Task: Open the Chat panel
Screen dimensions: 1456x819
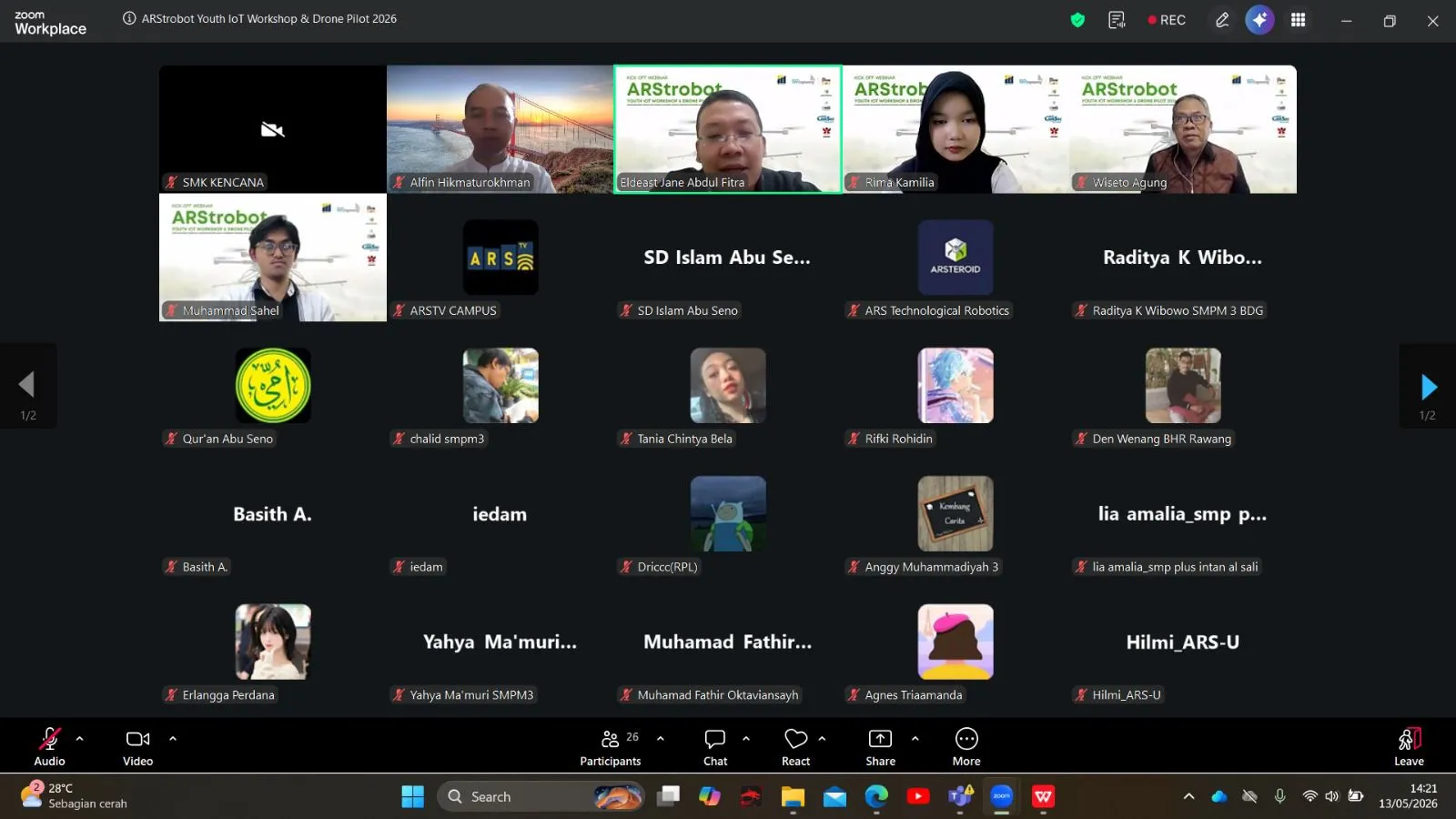Action: (x=715, y=746)
